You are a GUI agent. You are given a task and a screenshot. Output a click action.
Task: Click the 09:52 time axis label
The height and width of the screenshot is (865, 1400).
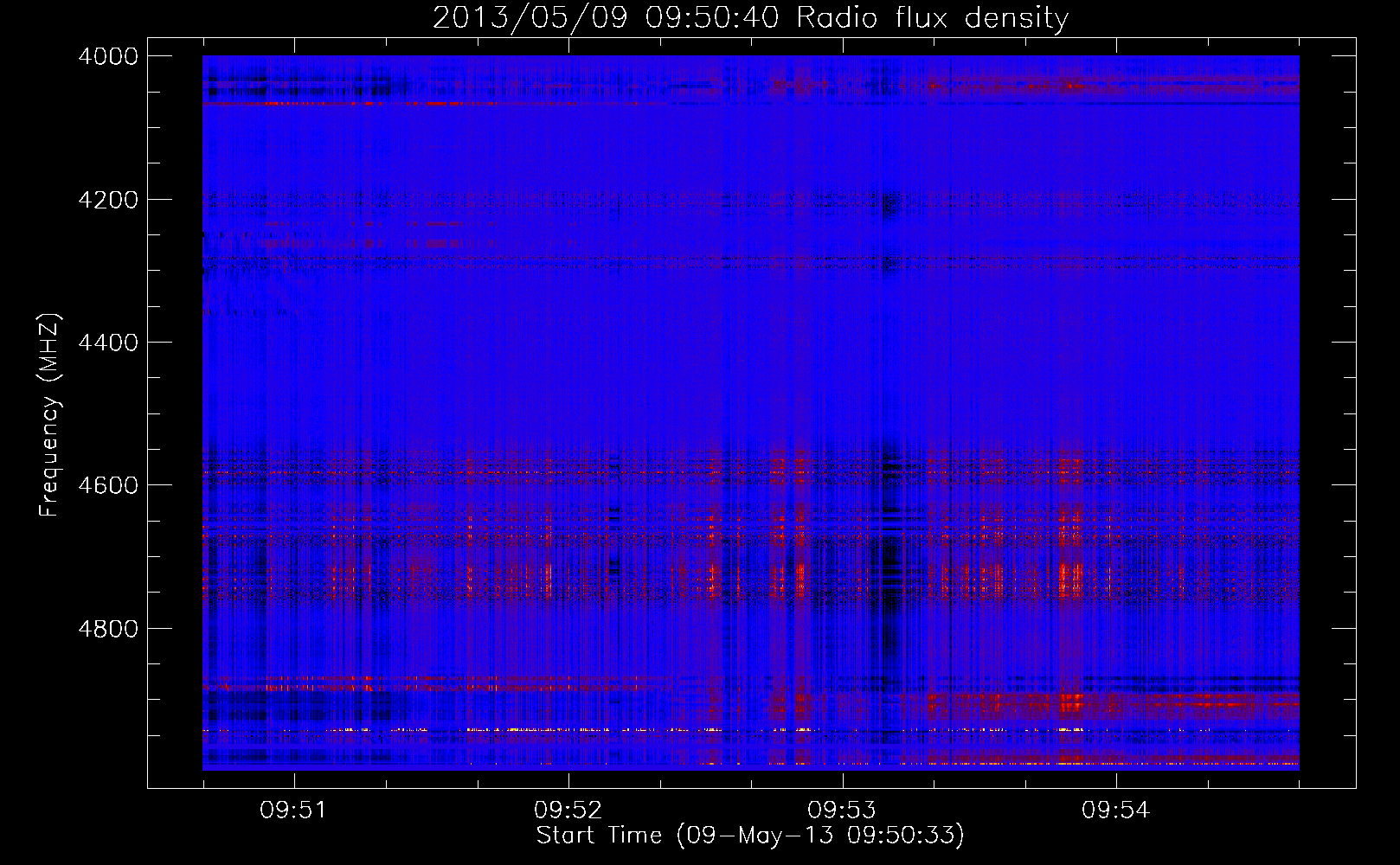568,810
